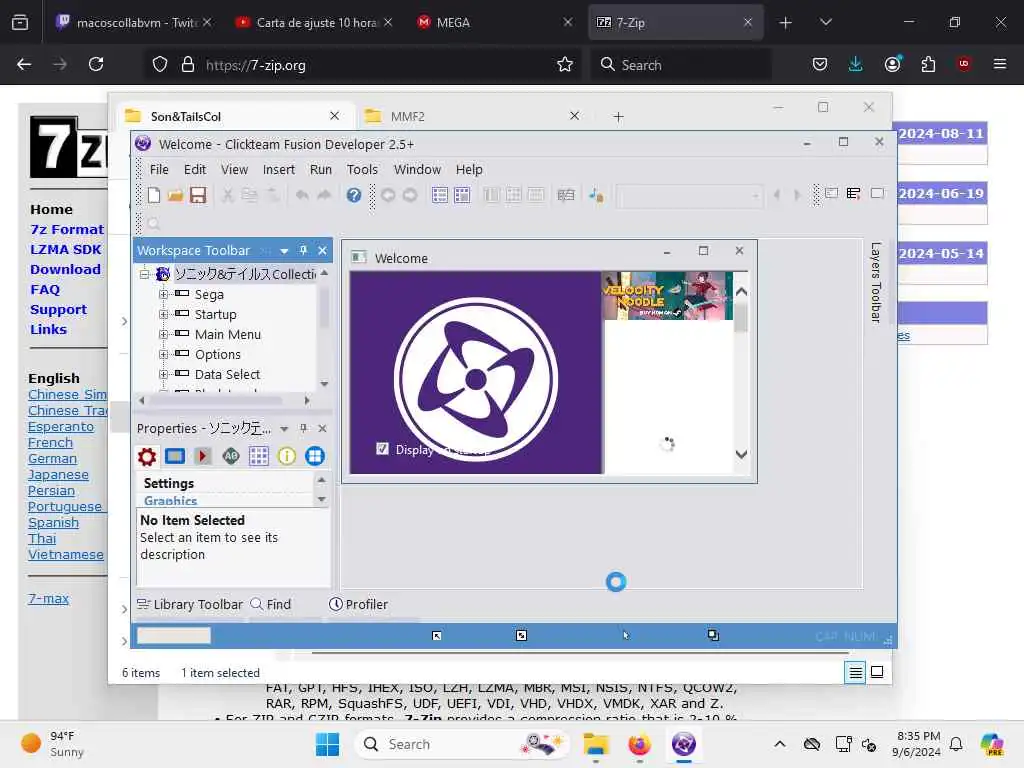Select the red arrow Runtime Options properties icon

(x=202, y=456)
